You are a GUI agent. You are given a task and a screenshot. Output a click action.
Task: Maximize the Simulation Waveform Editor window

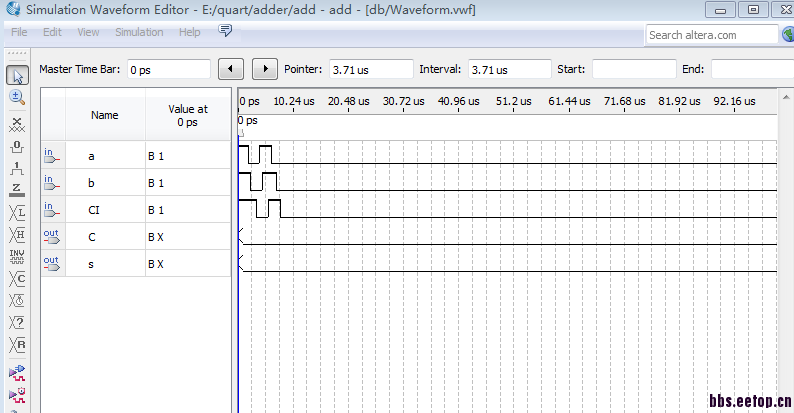753,10
